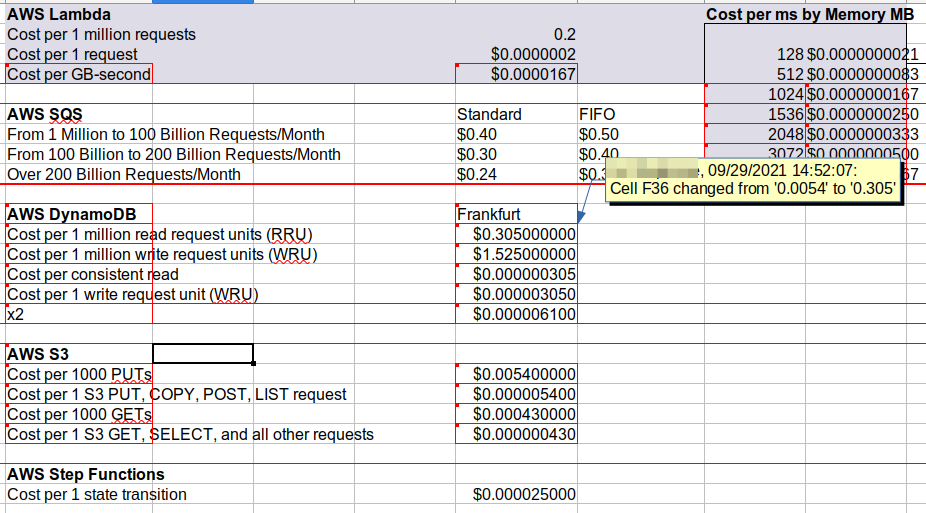The image size is (926, 513).
Task: Select the $0.000025000 value cell
Action: click(517, 495)
